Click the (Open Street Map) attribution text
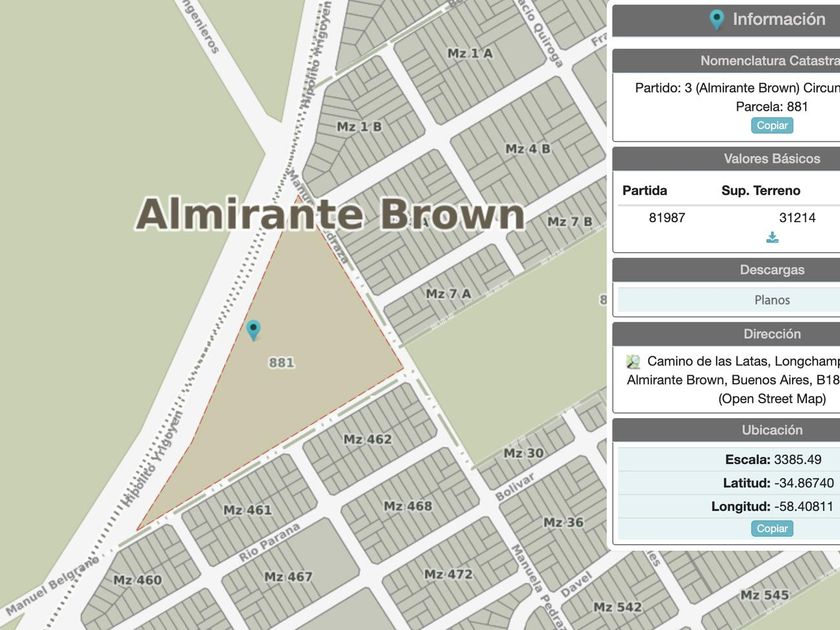 coord(772,399)
